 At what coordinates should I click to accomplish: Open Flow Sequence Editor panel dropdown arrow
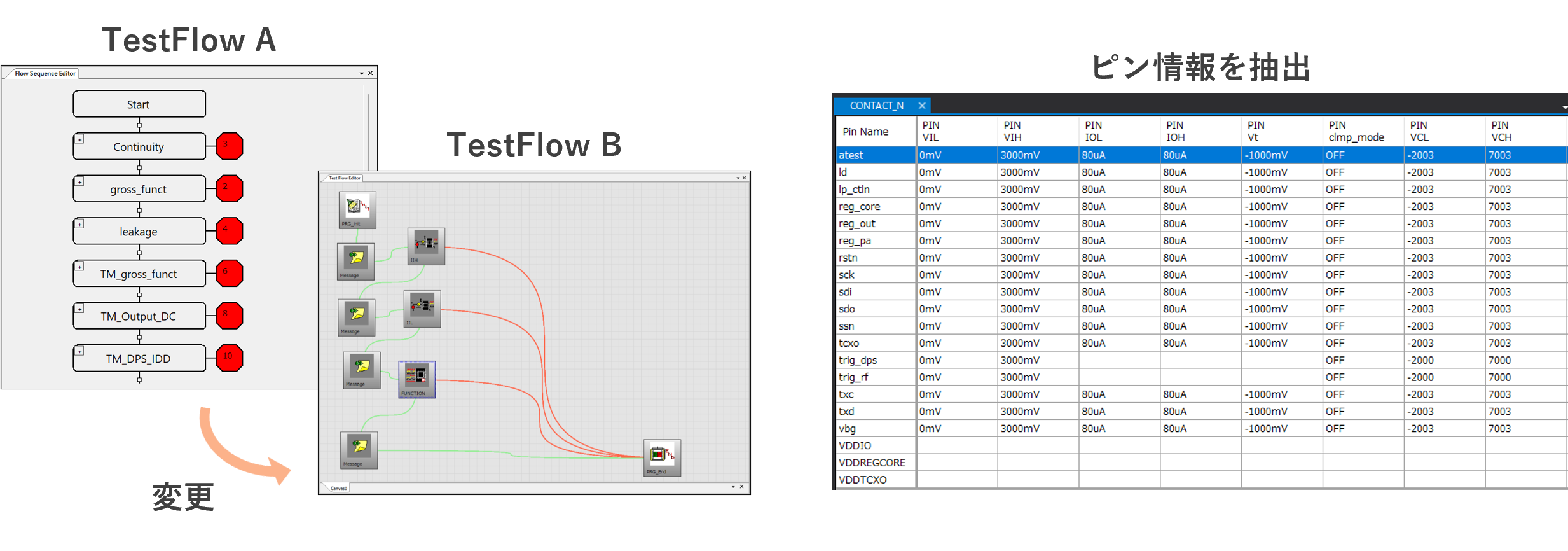[x=361, y=74]
